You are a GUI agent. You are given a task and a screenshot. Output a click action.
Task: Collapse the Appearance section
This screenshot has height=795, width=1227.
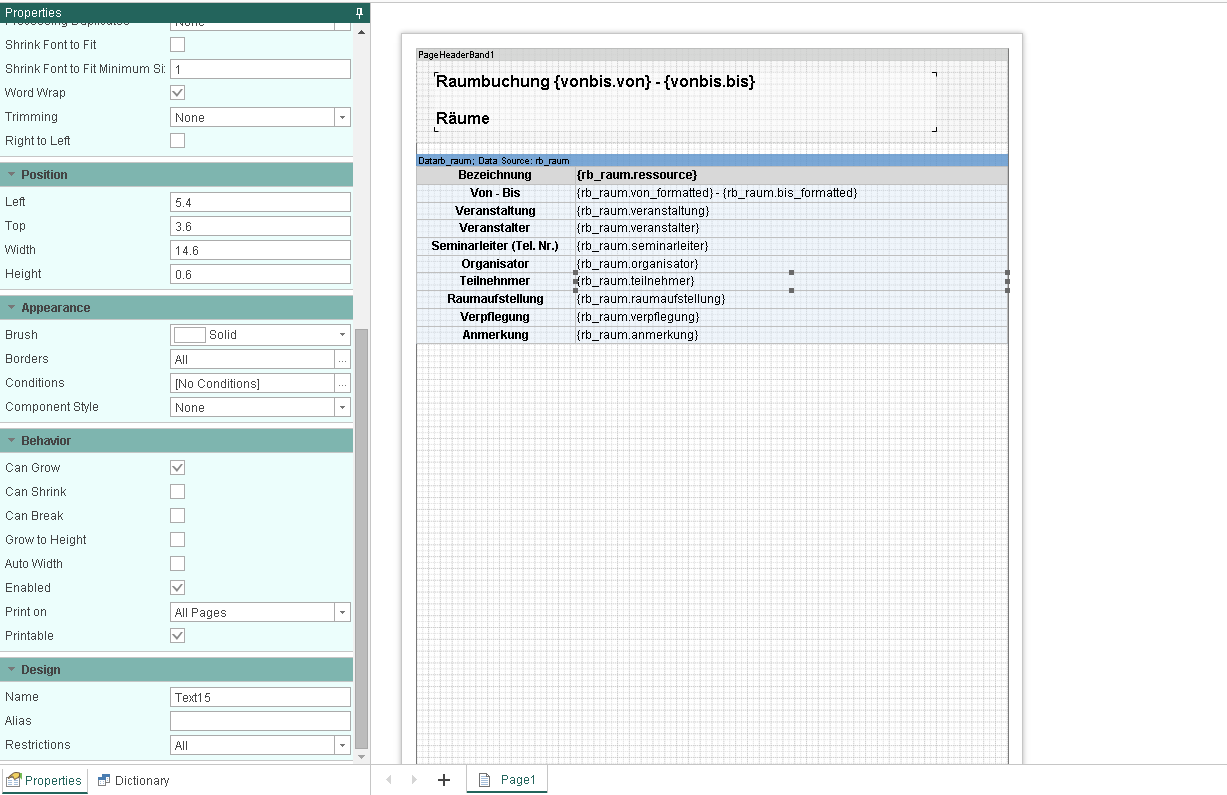click(11, 308)
